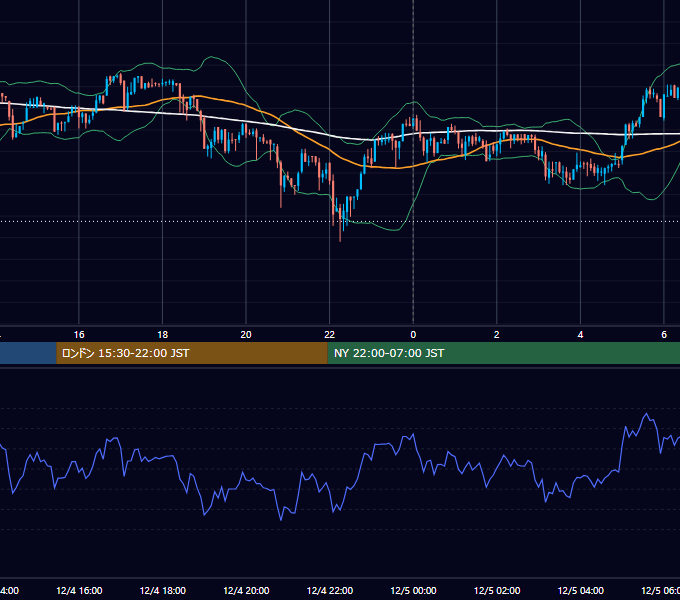Click the '12/5 04:00' time label
The width and height of the screenshot is (680, 600).
point(580,590)
